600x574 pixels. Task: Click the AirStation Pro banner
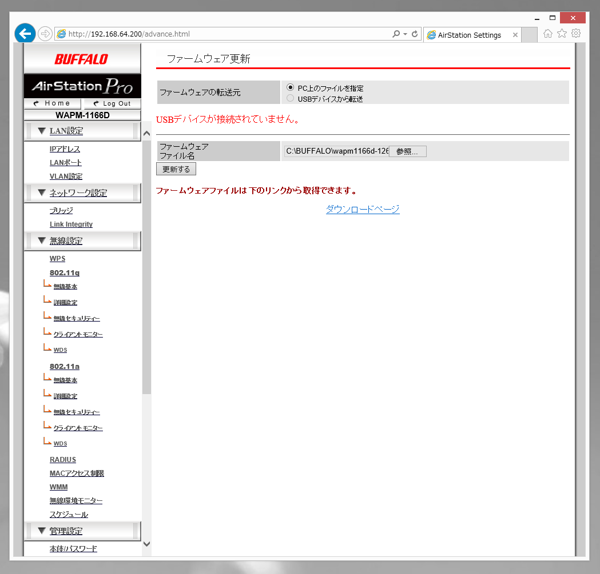click(82, 86)
